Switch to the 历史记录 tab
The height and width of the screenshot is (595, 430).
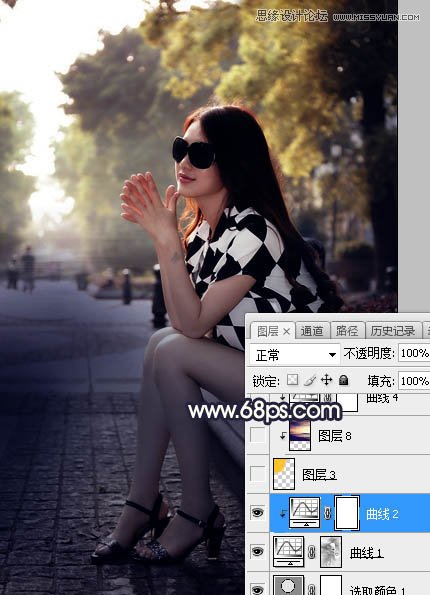coord(393,331)
